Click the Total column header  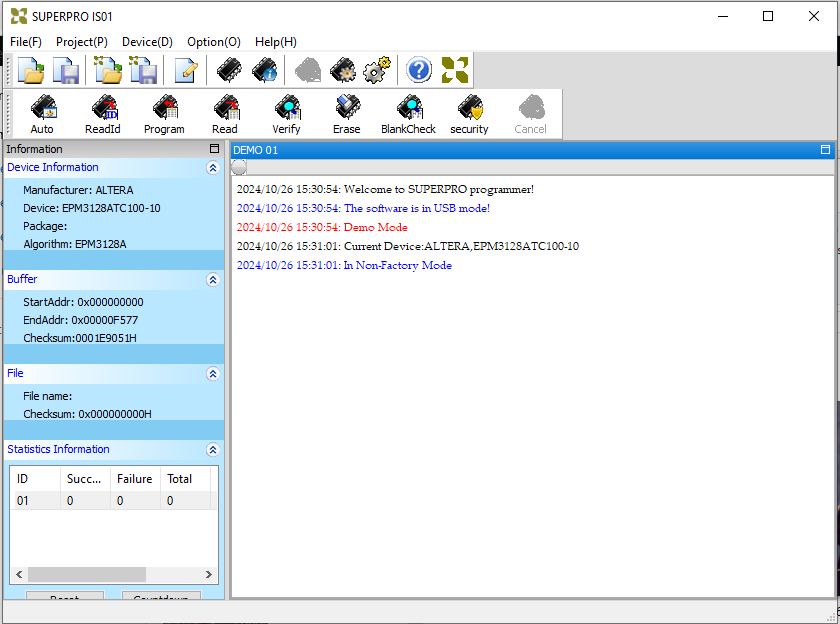185,478
